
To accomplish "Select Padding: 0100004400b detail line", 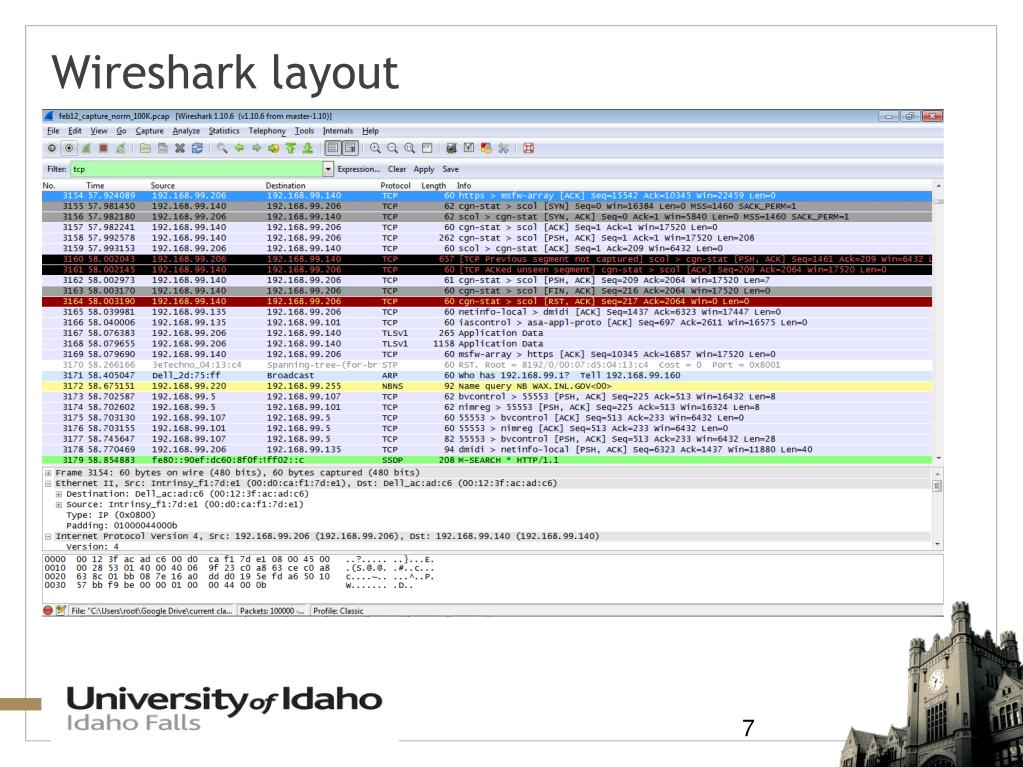I will click(x=121, y=526).
